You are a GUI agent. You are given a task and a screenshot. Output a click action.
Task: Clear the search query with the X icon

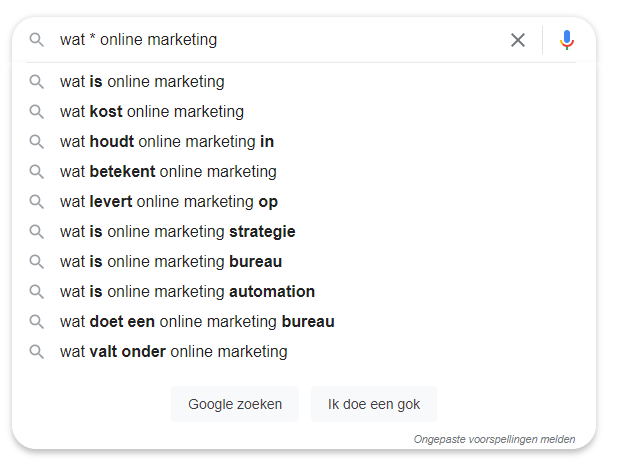tap(518, 40)
